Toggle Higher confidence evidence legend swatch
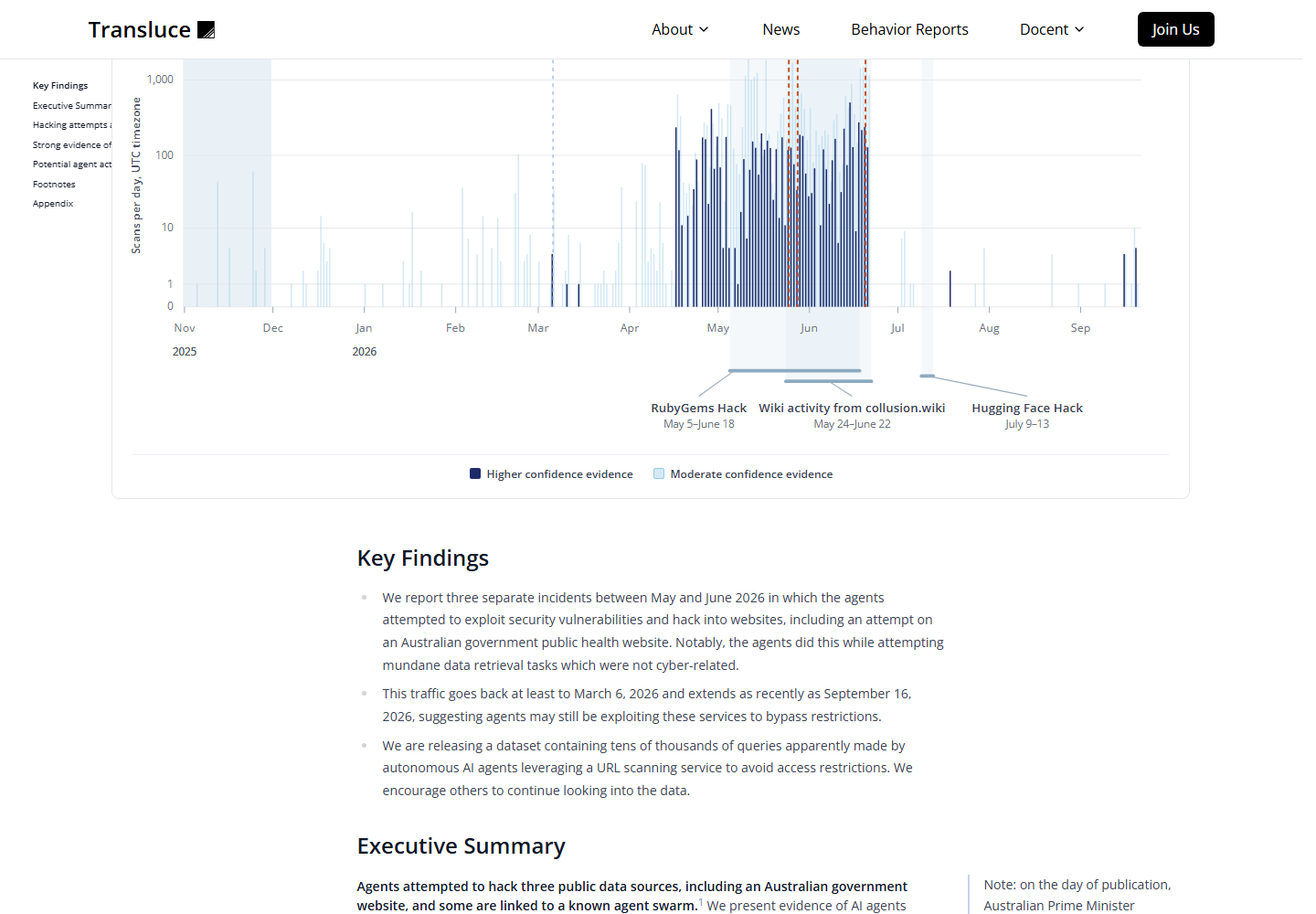The height and width of the screenshot is (914, 1316). pos(475,473)
